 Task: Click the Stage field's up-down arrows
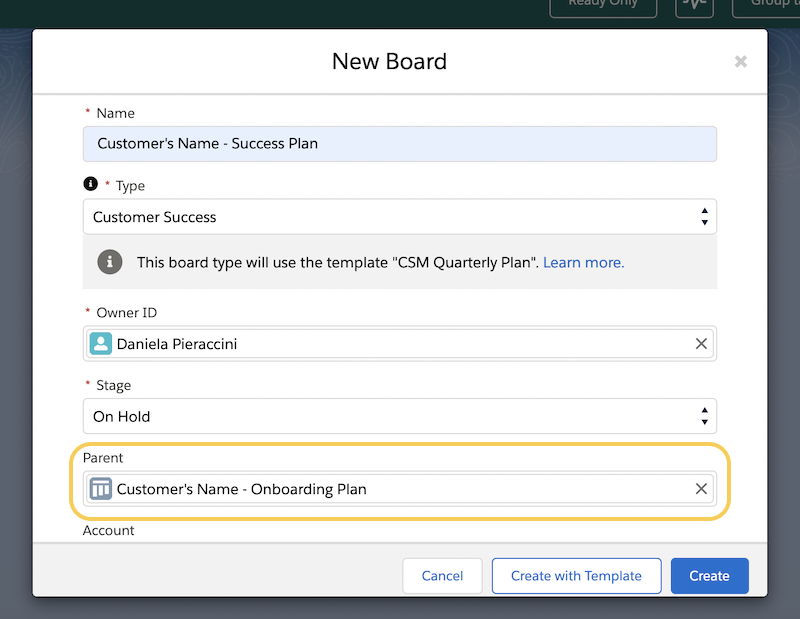click(x=705, y=416)
